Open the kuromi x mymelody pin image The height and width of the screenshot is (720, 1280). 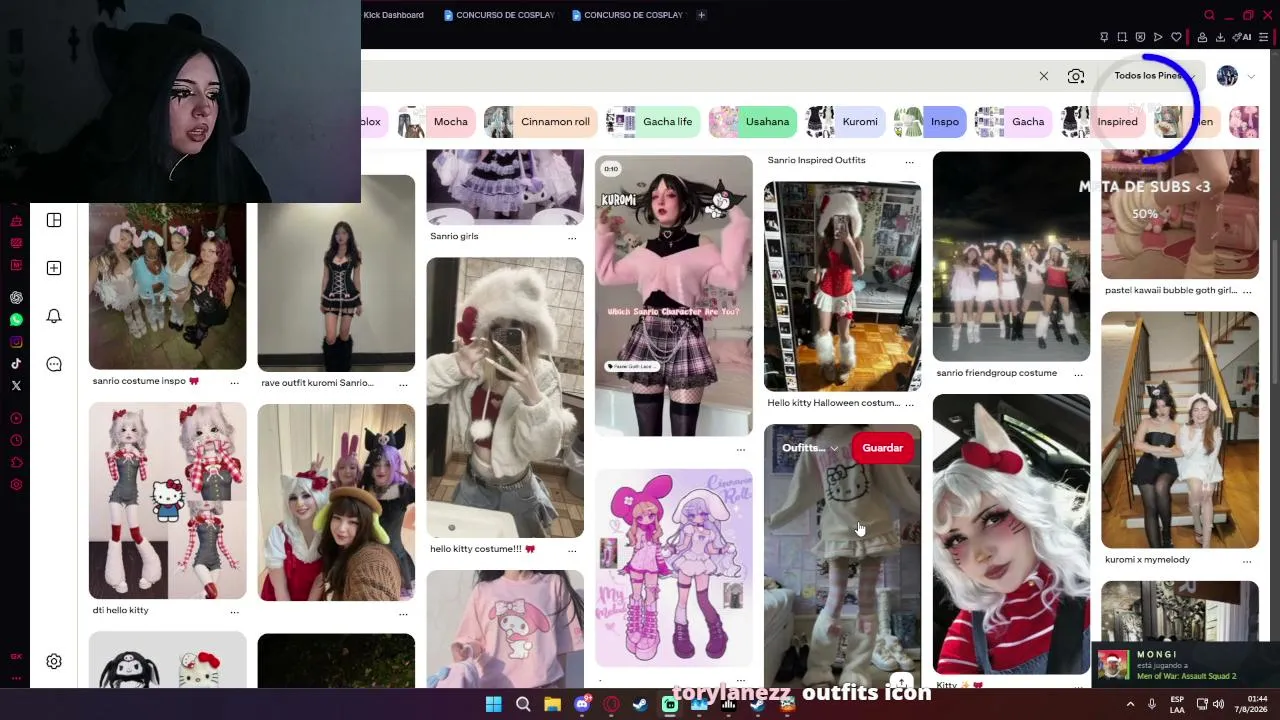click(x=1180, y=430)
